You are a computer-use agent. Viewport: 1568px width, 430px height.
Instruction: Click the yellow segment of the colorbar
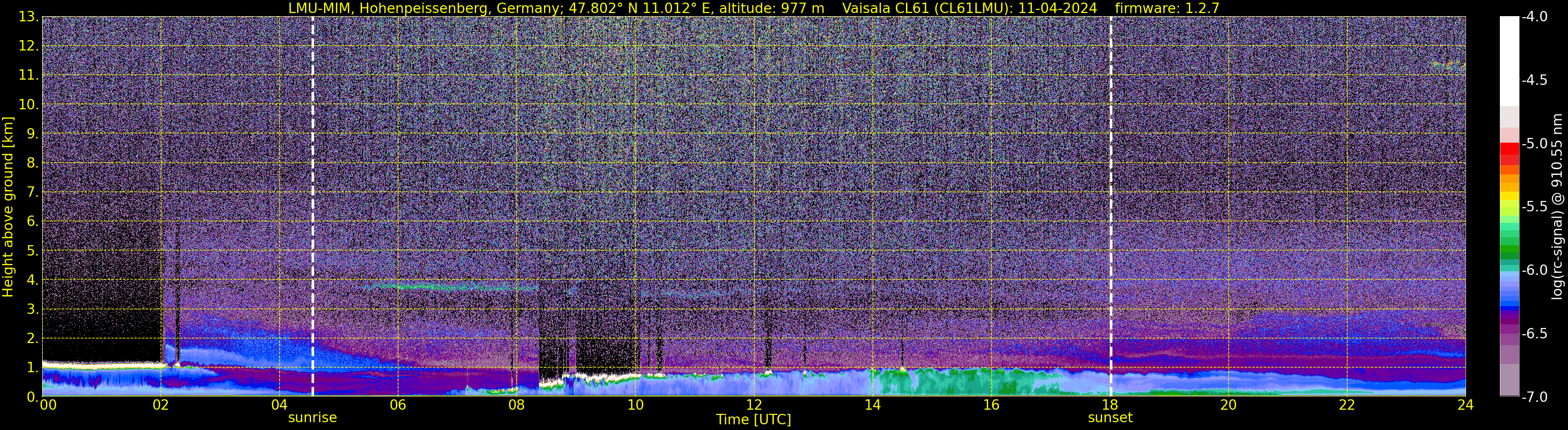[x=1509, y=196]
